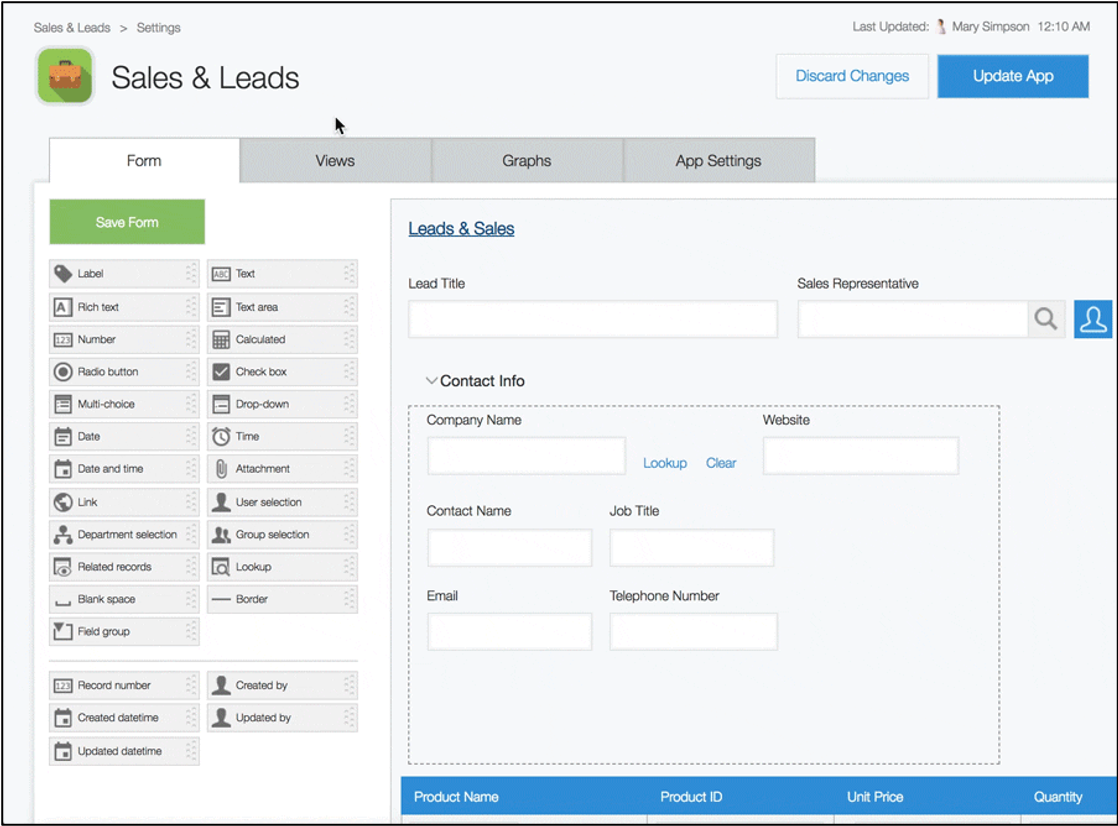Switch to the Views tab
The width and height of the screenshot is (1118, 826).
pyautogui.click(x=335, y=161)
